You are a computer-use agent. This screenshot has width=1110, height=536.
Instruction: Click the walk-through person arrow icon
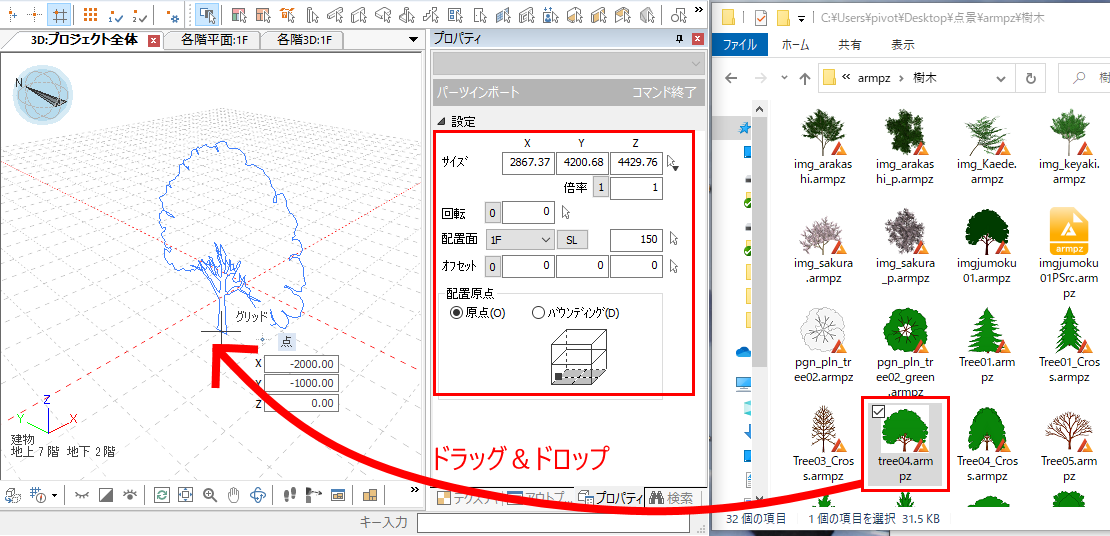(x=314, y=495)
